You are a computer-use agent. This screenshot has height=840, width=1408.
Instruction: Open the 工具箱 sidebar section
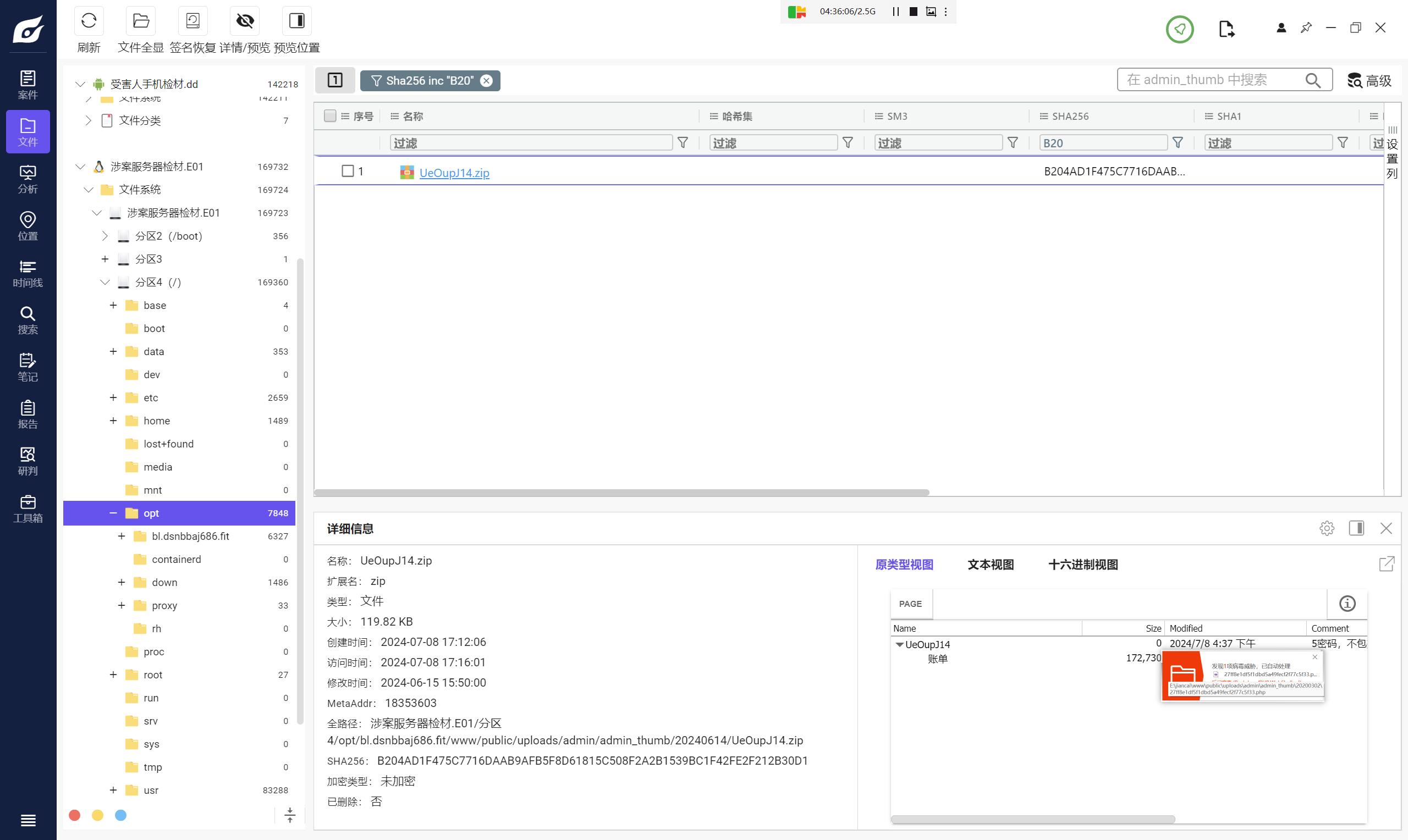(28, 509)
